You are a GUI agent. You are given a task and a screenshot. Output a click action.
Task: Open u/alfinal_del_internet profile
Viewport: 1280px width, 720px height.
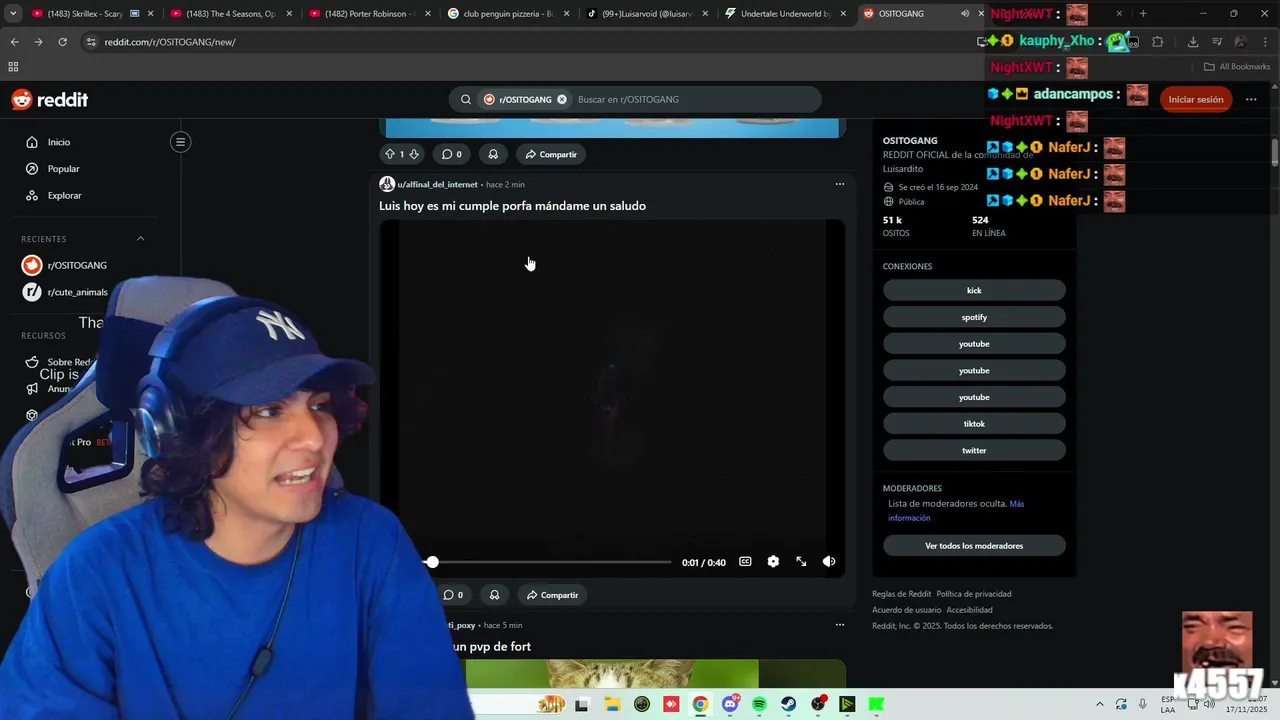437,184
